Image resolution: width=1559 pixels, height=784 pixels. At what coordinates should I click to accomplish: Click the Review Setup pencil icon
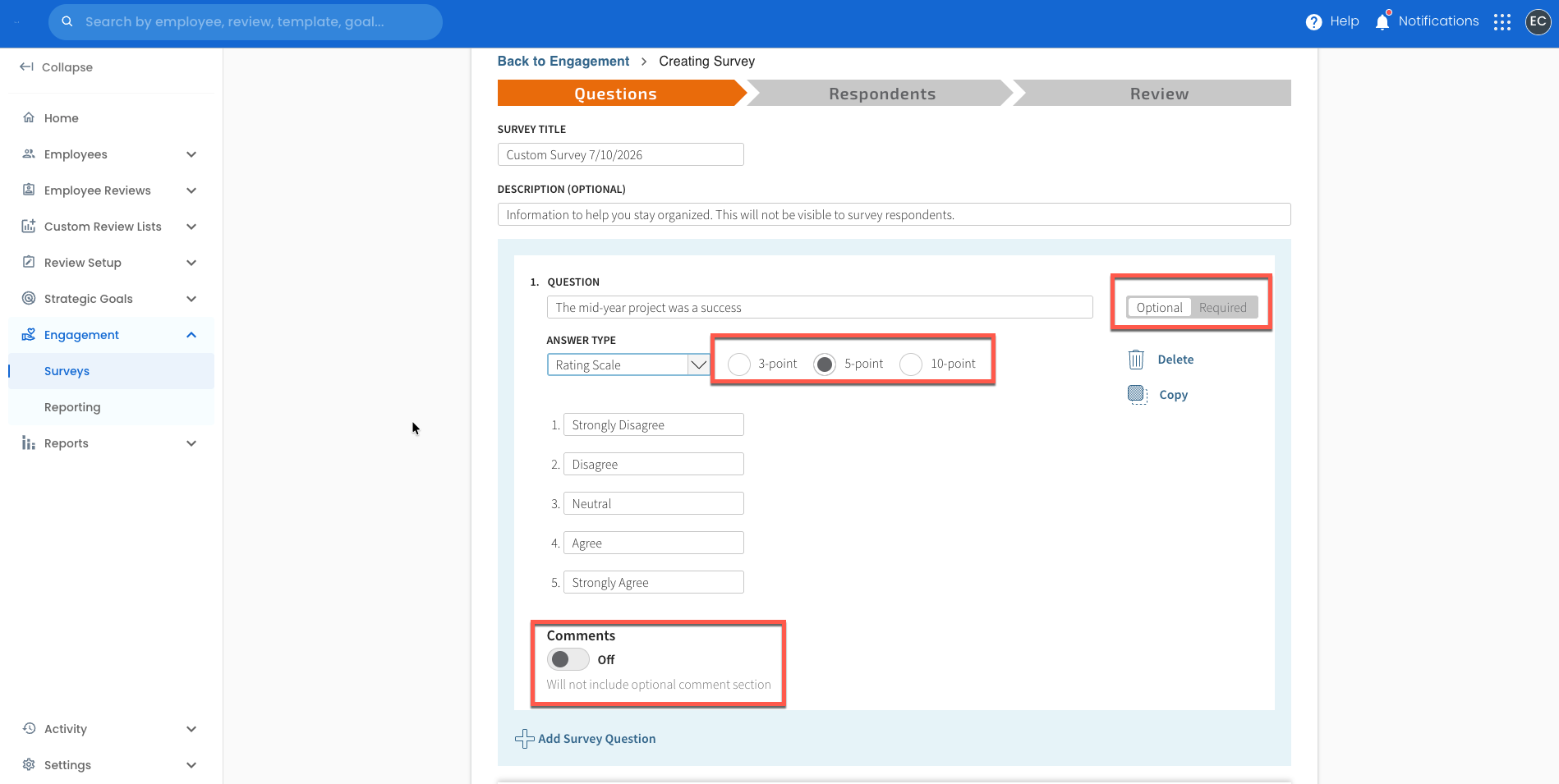[29, 262]
